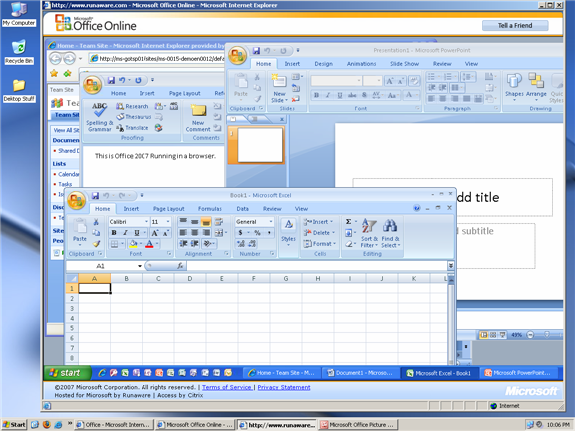Switch to Formulas tab in Excel
575x431 pixels.
point(210,209)
